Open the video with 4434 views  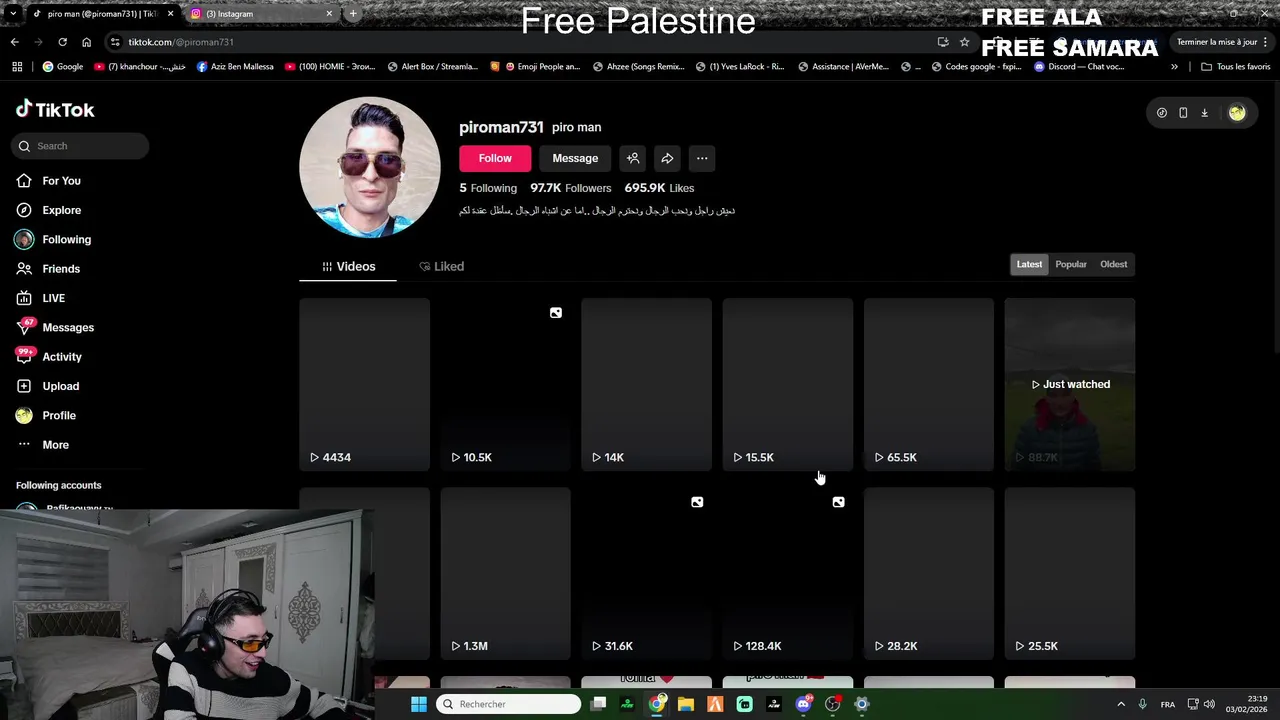364,384
